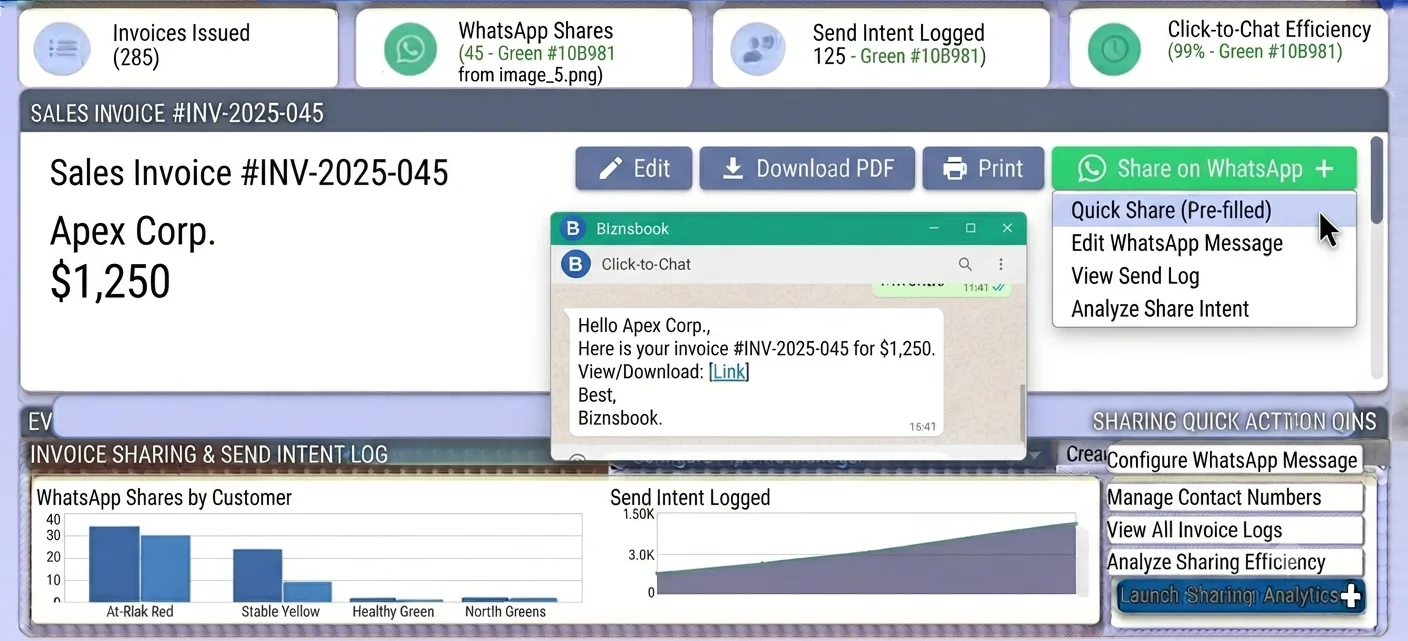Screen dimensions: 1408x641
Task: Click the North Greens chart label
Action: click(505, 611)
